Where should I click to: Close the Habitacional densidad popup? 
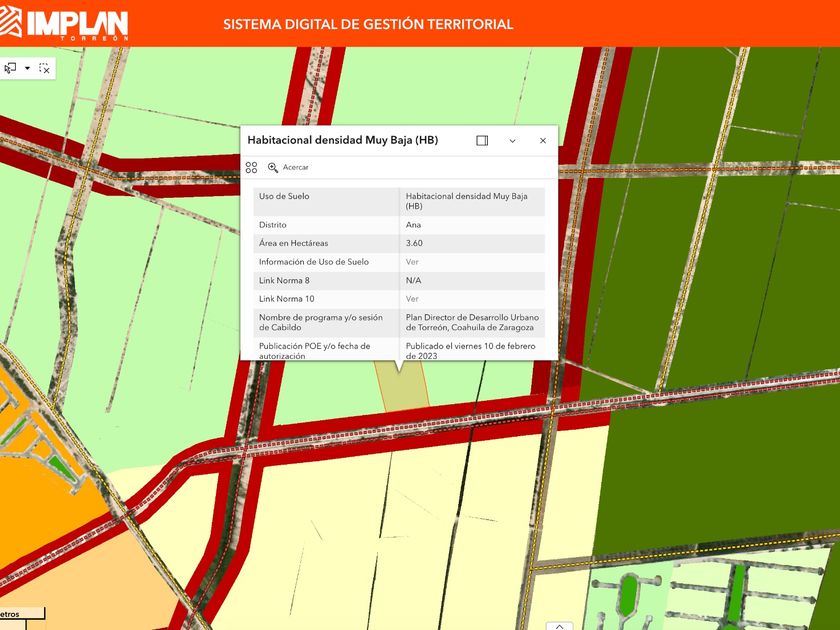[x=543, y=141]
